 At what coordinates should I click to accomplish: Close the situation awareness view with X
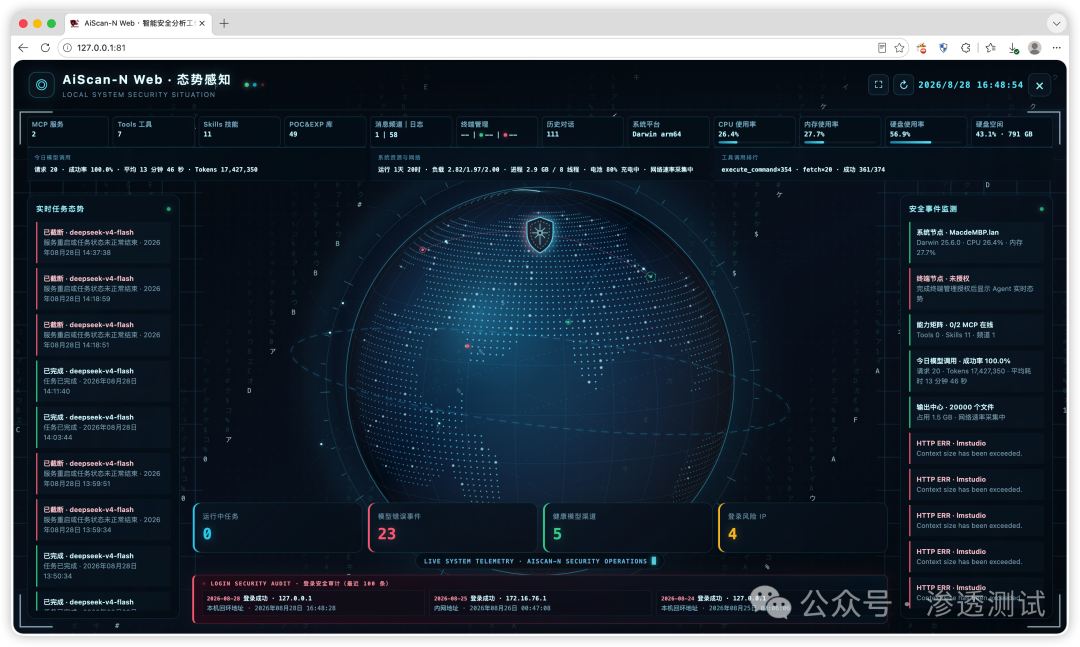point(1039,85)
